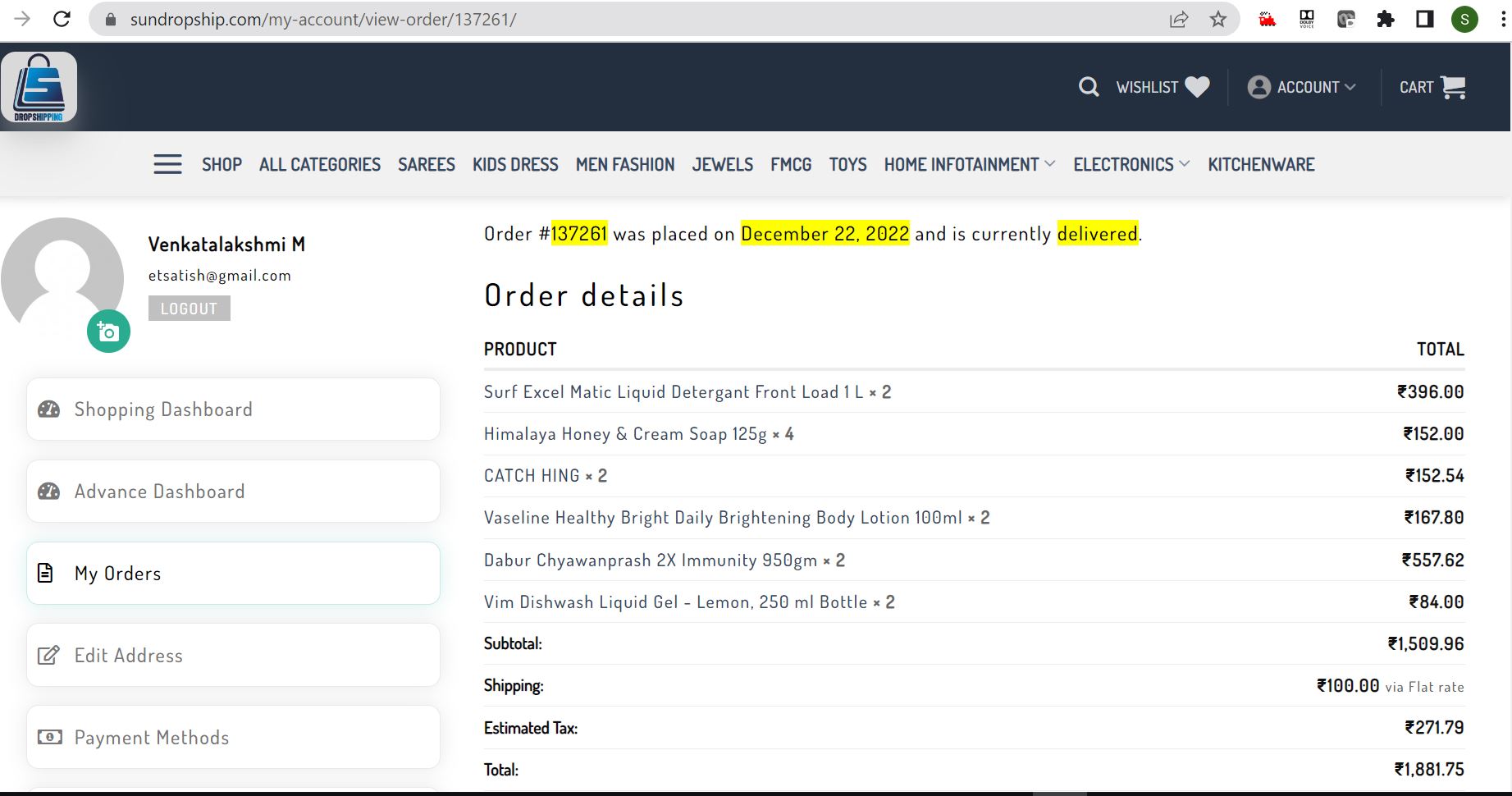
Task: Open the Wishlist heart icon
Action: tap(1198, 87)
